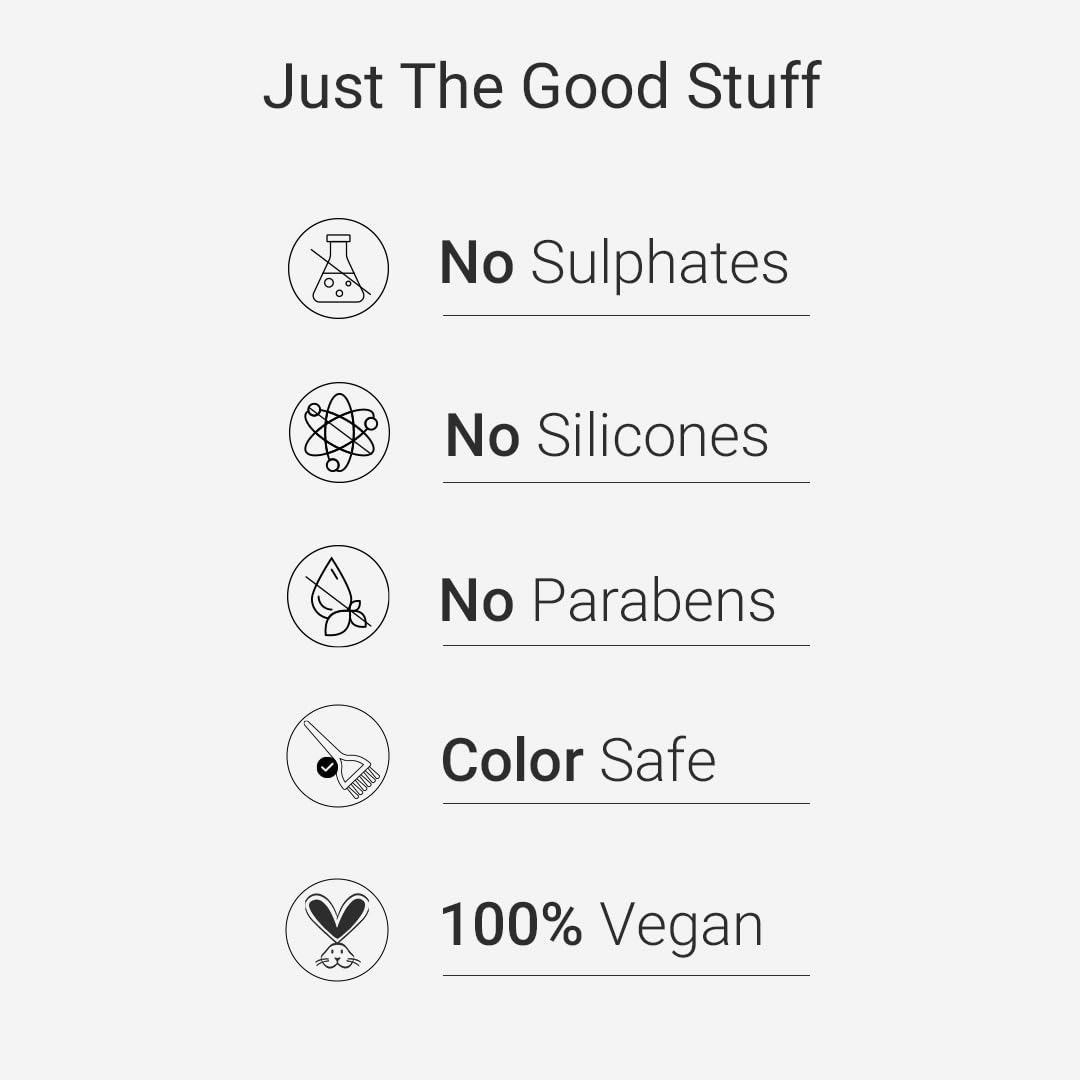This screenshot has width=1080, height=1080.
Task: Click the line below 100% Vegan
Action: click(626, 975)
